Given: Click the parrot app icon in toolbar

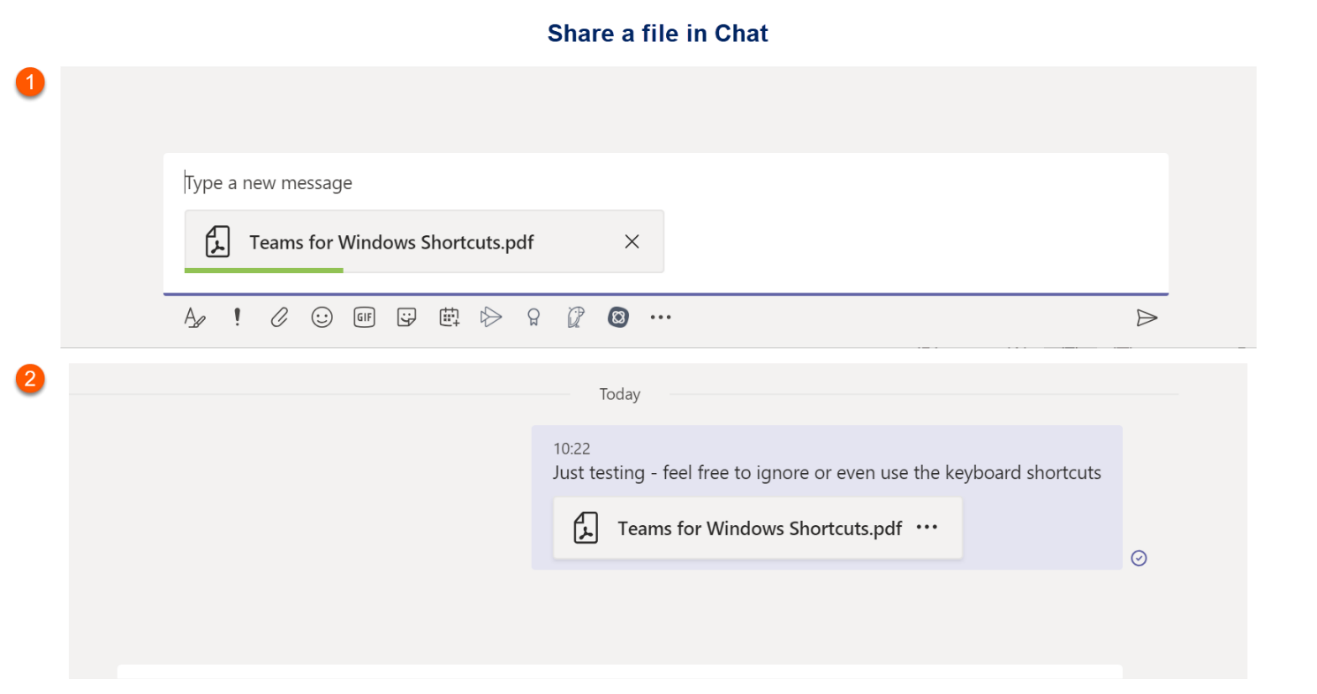Looking at the screenshot, I should point(575,317).
